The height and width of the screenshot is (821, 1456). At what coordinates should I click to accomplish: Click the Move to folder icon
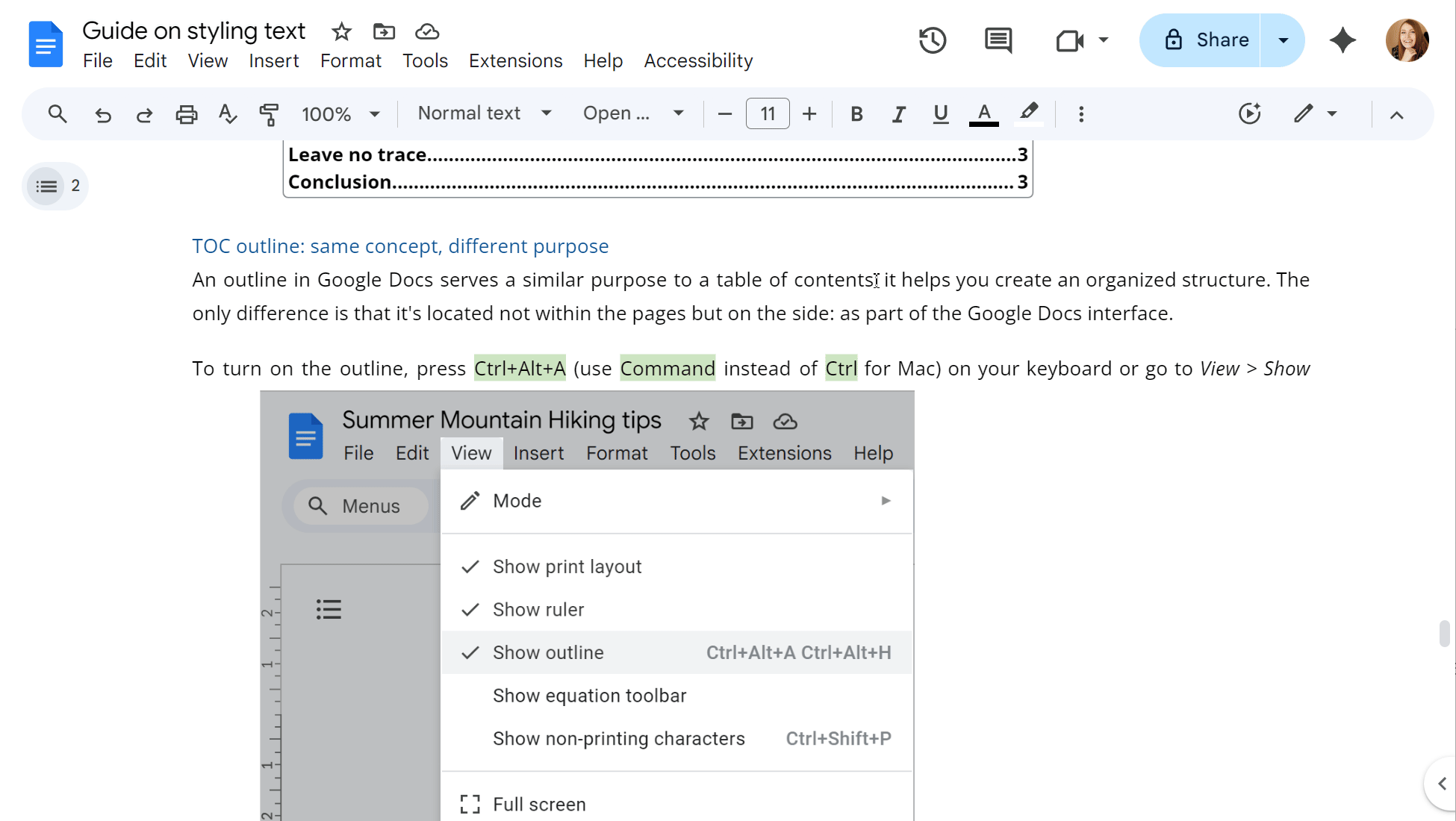point(384,31)
